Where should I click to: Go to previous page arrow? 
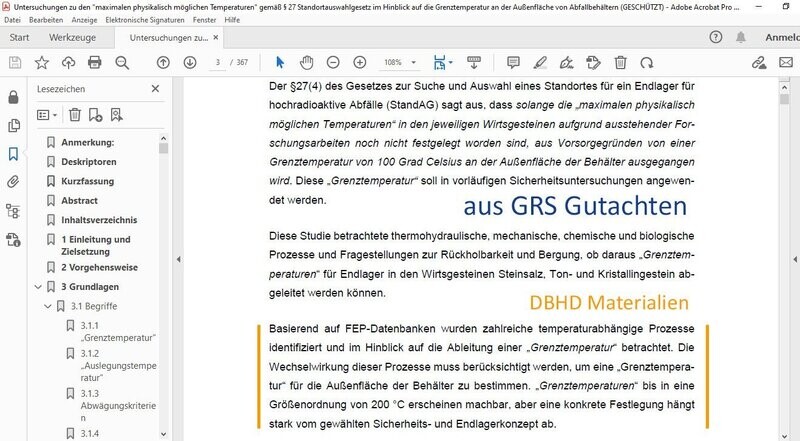coord(163,62)
